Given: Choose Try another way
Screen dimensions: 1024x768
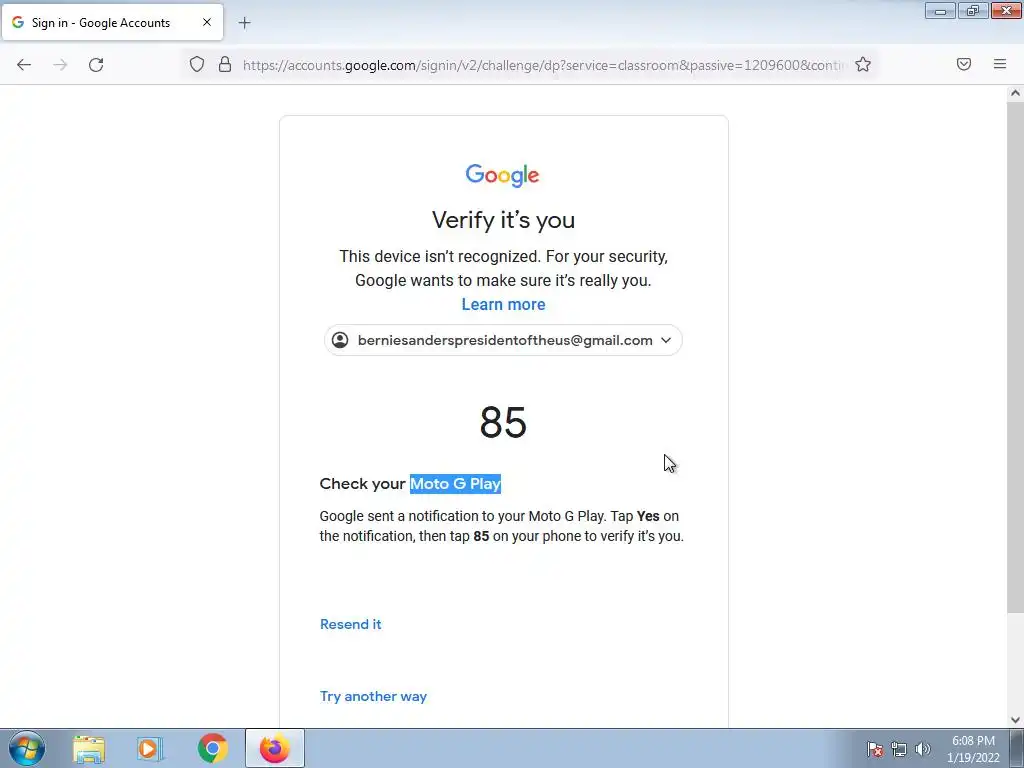Looking at the screenshot, I should coord(373,696).
